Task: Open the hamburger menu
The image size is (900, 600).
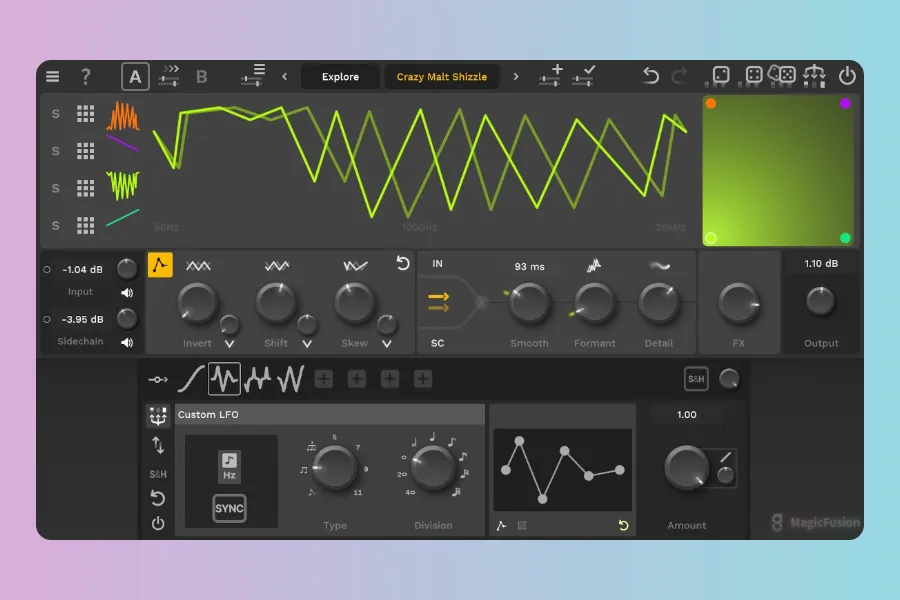Action: [53, 76]
